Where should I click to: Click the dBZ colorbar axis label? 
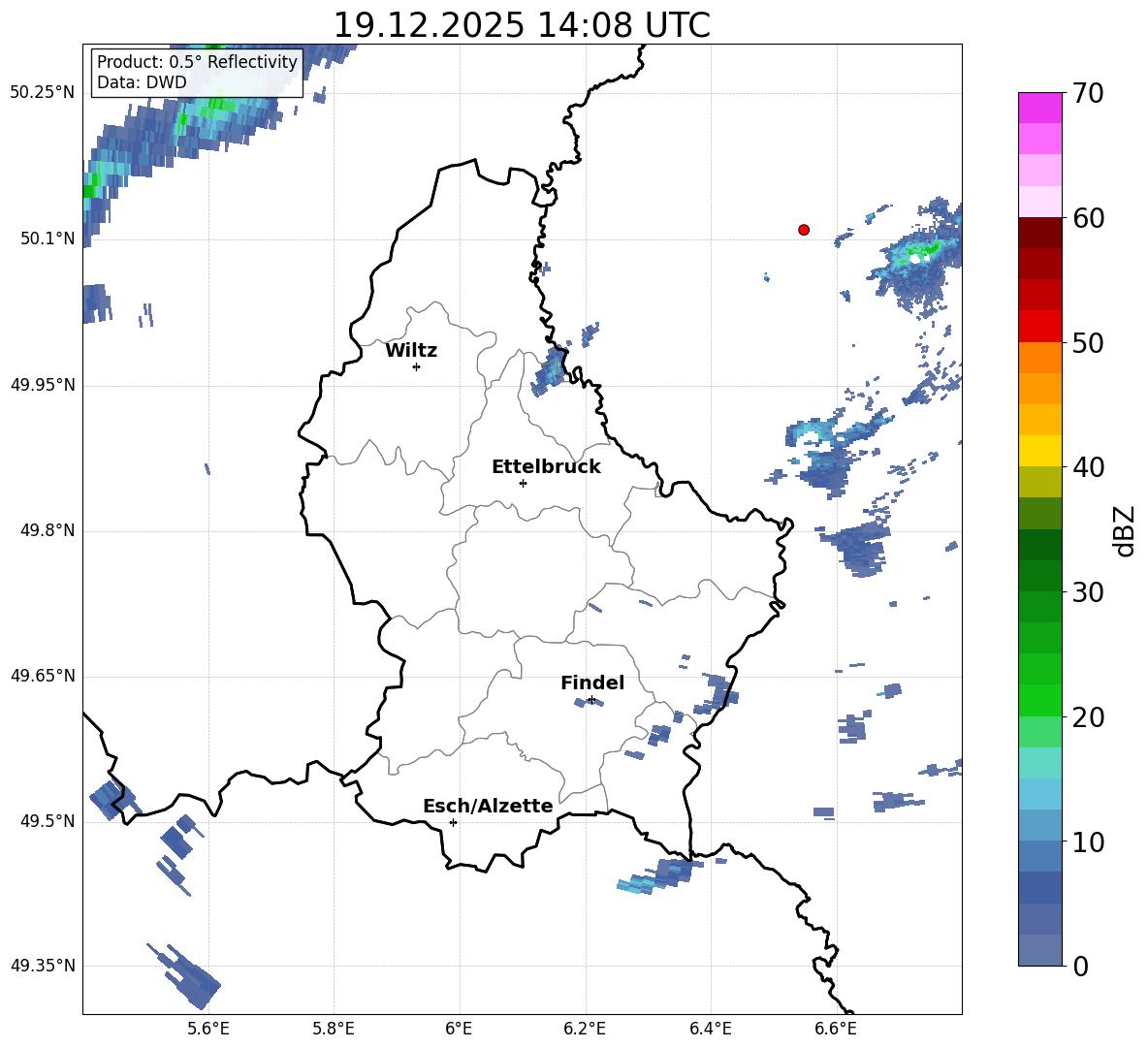coord(1124,530)
